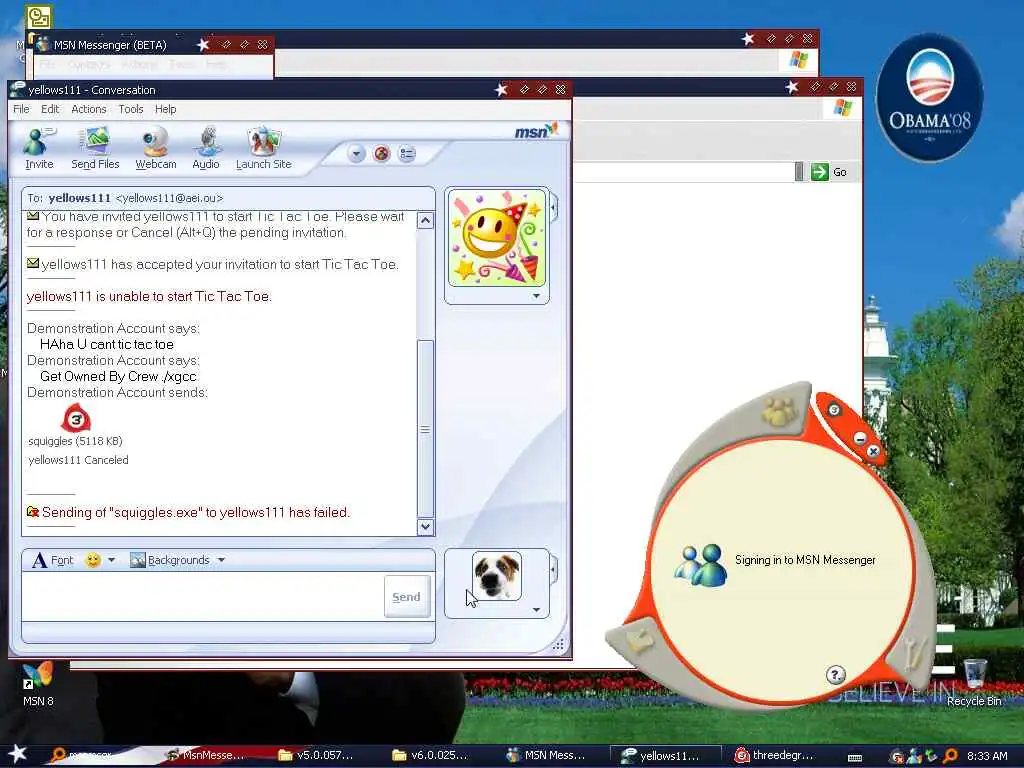Viewport: 1024px width, 768px height.
Task: Click the green Go arrow icon
Action: tap(820, 172)
